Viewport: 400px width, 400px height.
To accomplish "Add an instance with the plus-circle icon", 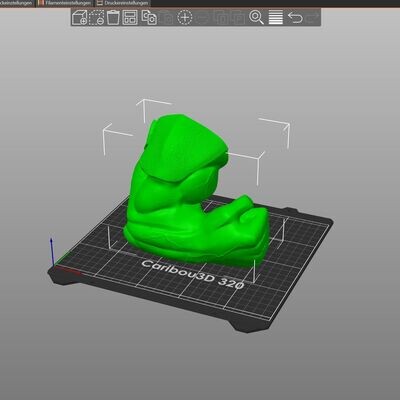I will point(185,17).
